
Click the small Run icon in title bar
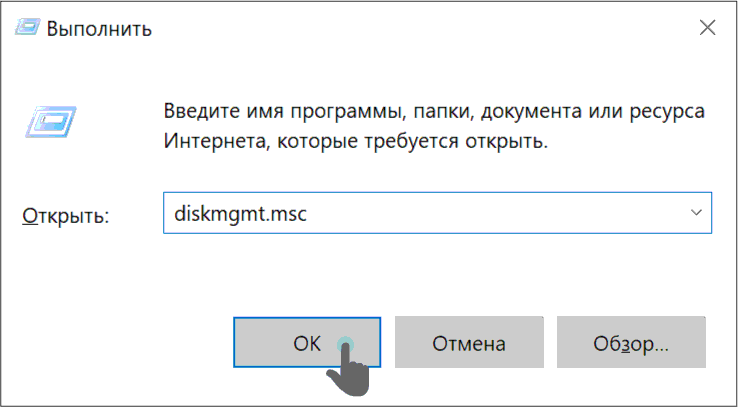[x=28, y=28]
